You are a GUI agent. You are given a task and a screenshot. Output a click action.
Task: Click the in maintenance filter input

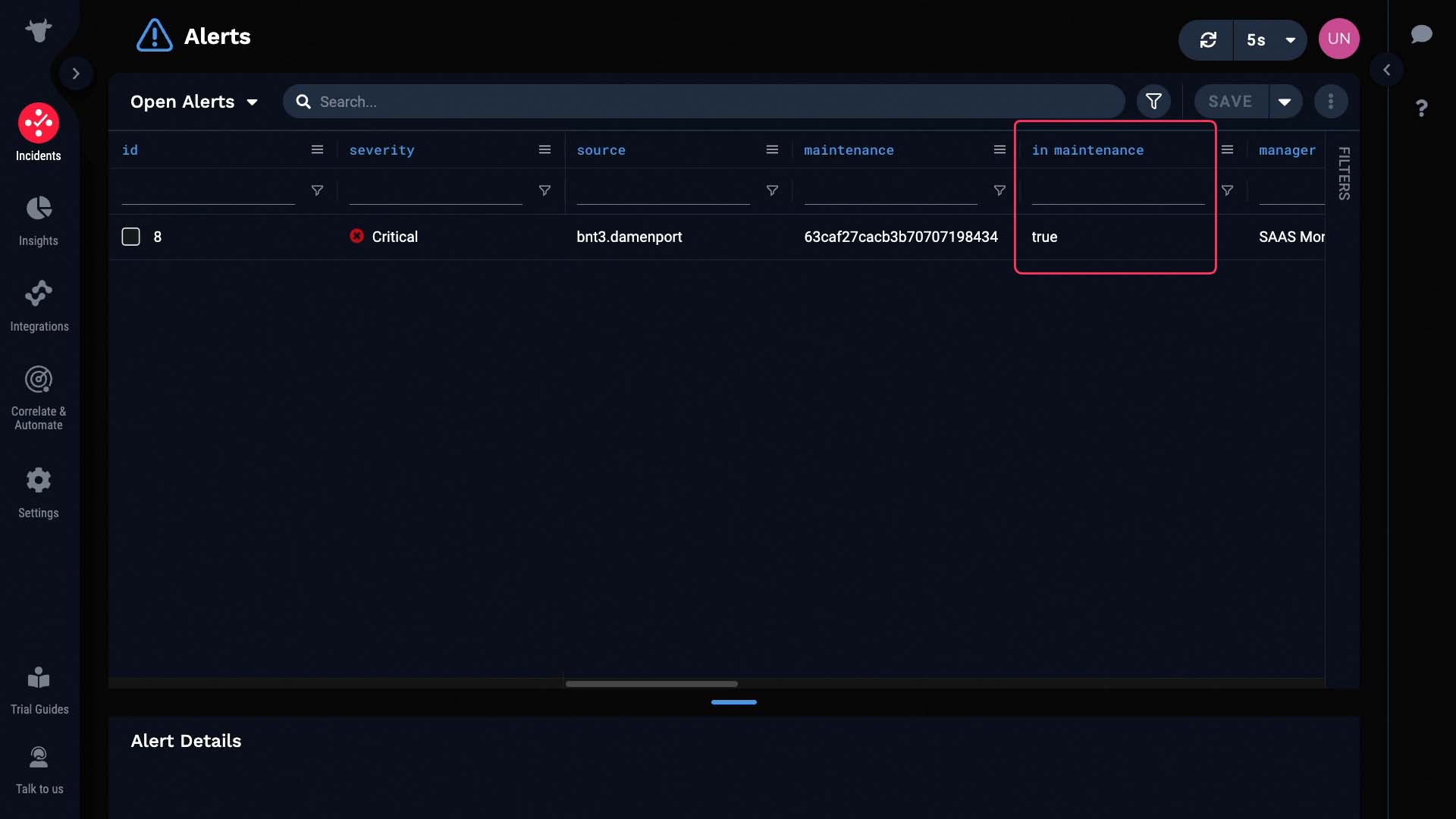1118,190
